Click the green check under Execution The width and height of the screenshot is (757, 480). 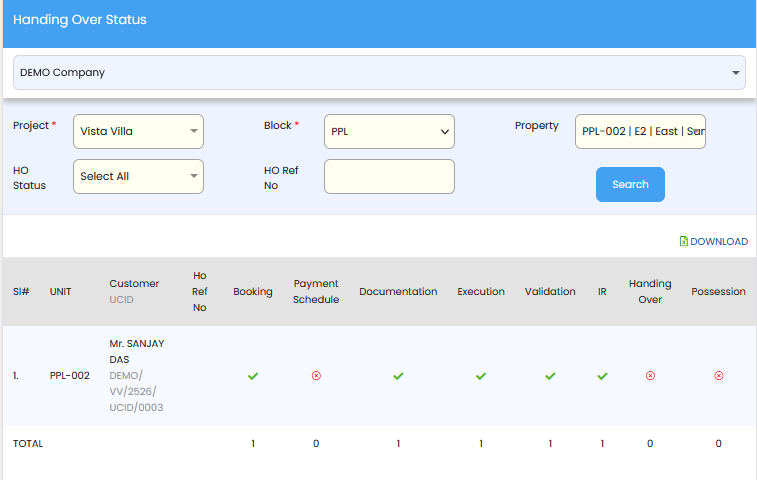coord(481,376)
